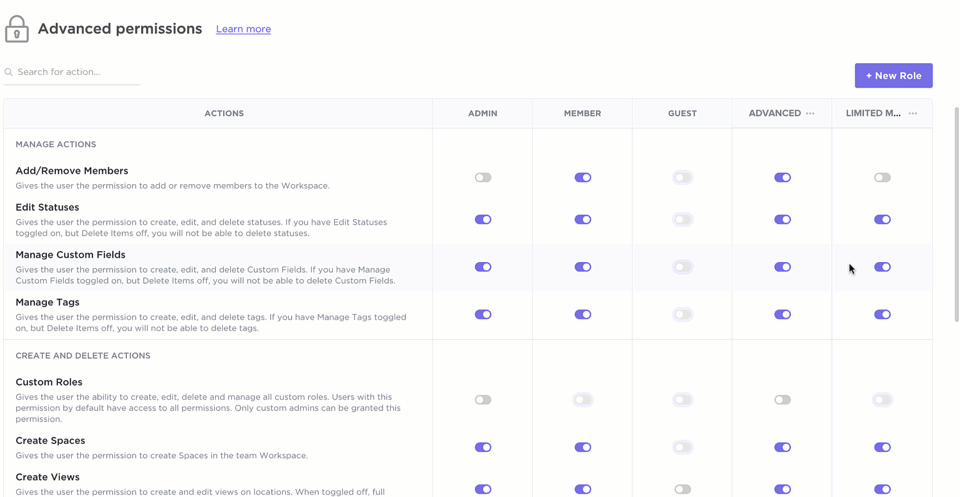Select the Guest column header
Image resolution: width=960 pixels, height=497 pixels.
(x=682, y=114)
